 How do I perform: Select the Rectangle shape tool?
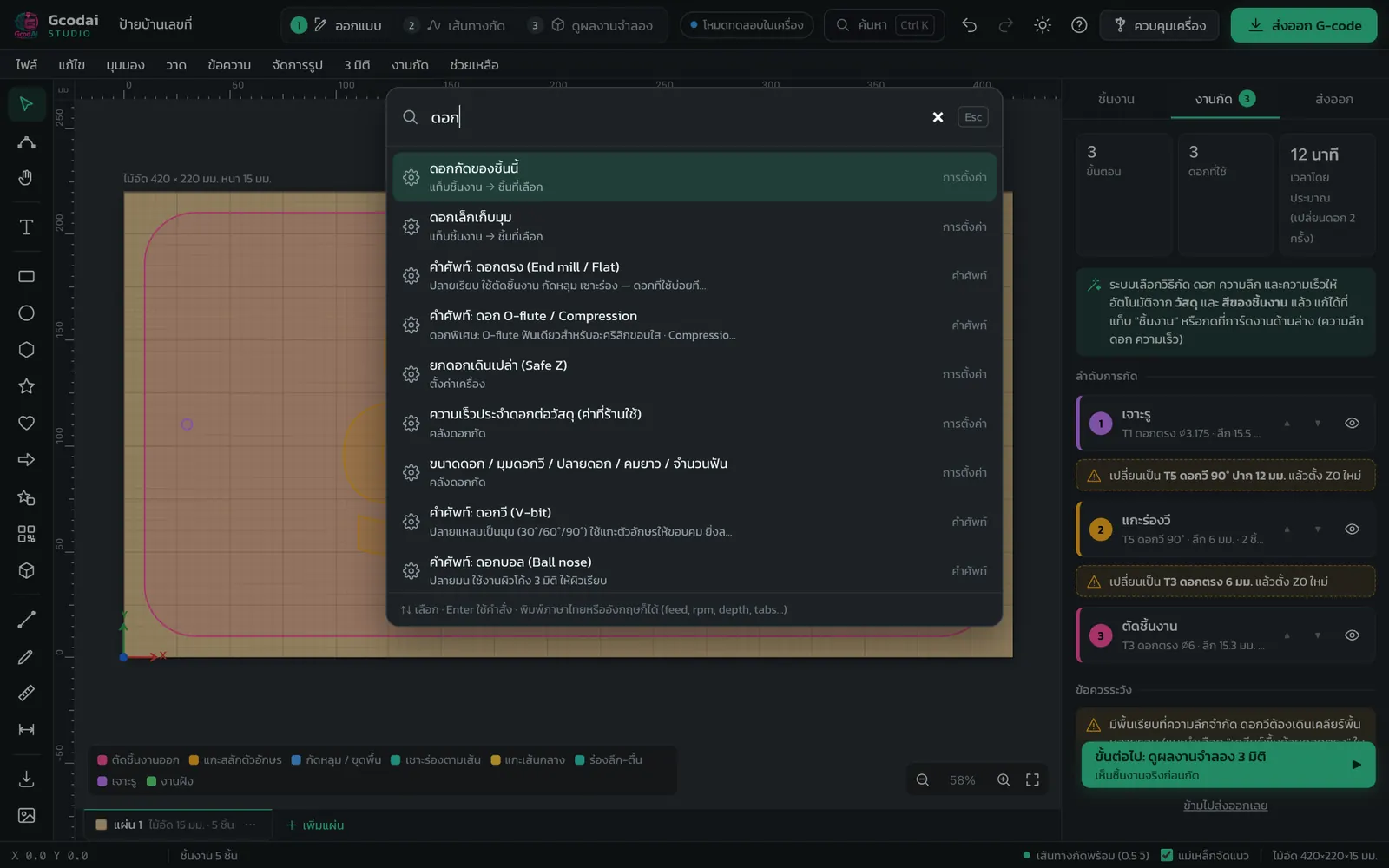coord(26,276)
